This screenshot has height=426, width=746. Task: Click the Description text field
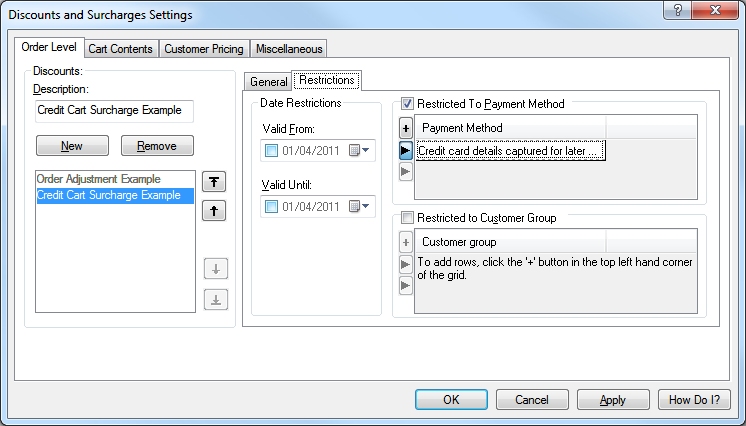pos(113,111)
